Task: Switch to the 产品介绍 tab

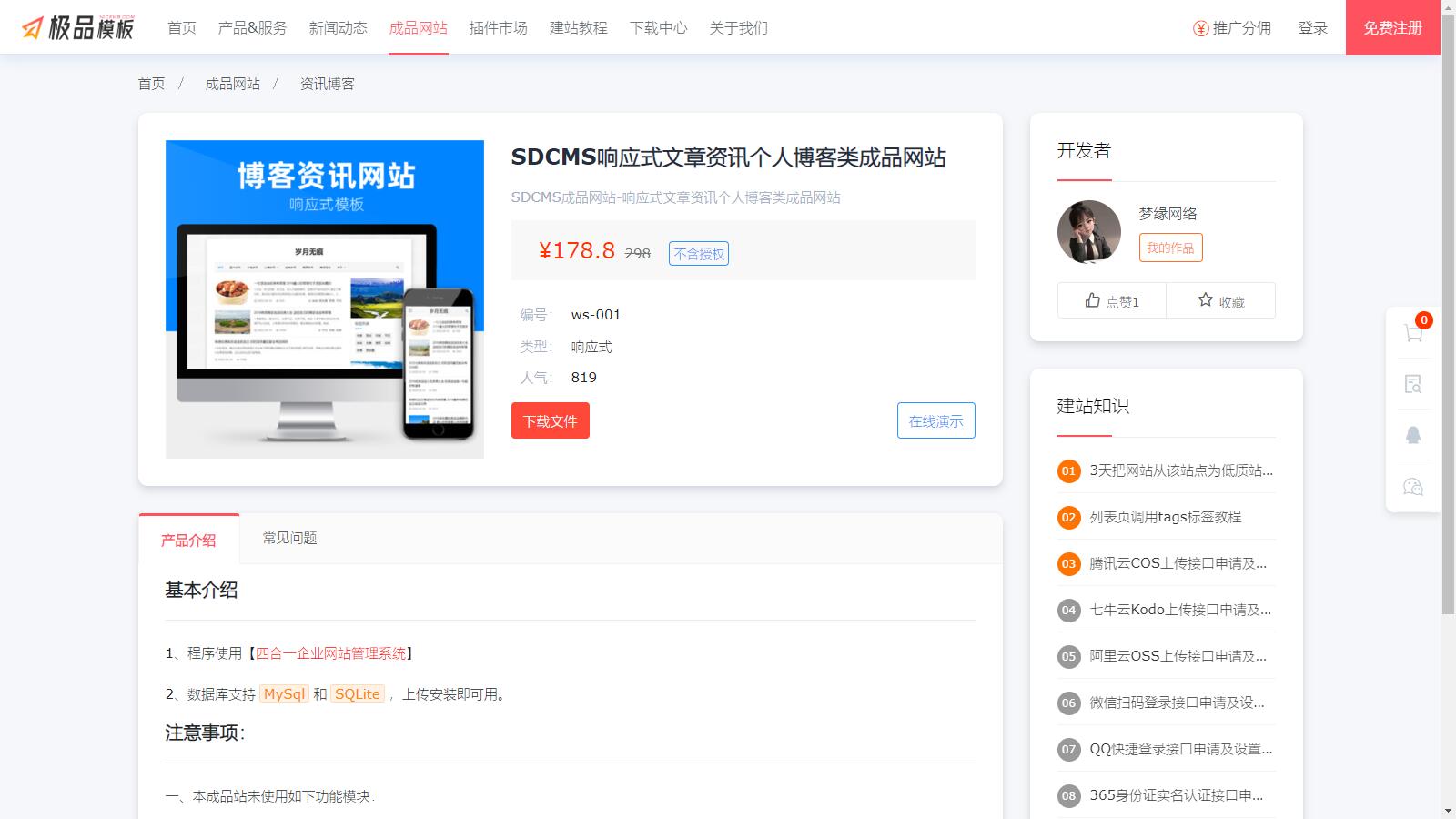Action: [x=188, y=540]
